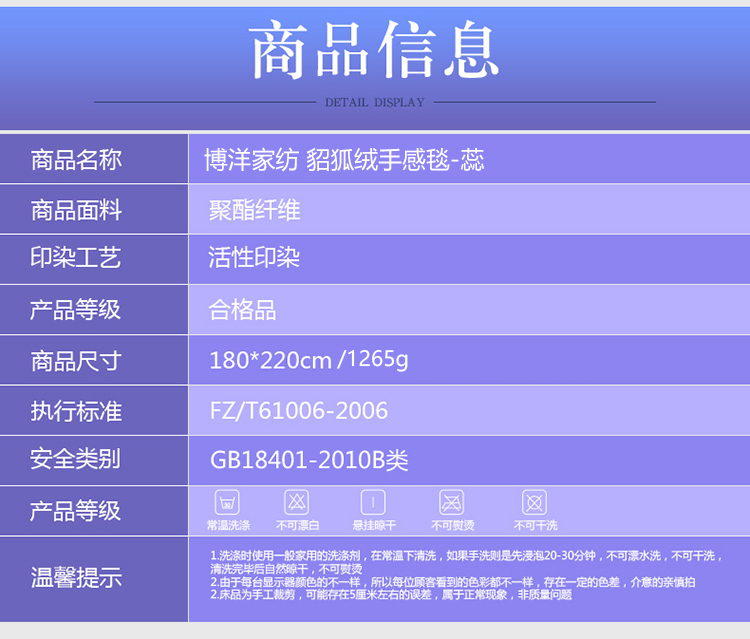750x639 pixels.
Task: Click the 商品信息 main heading
Action: (375, 50)
